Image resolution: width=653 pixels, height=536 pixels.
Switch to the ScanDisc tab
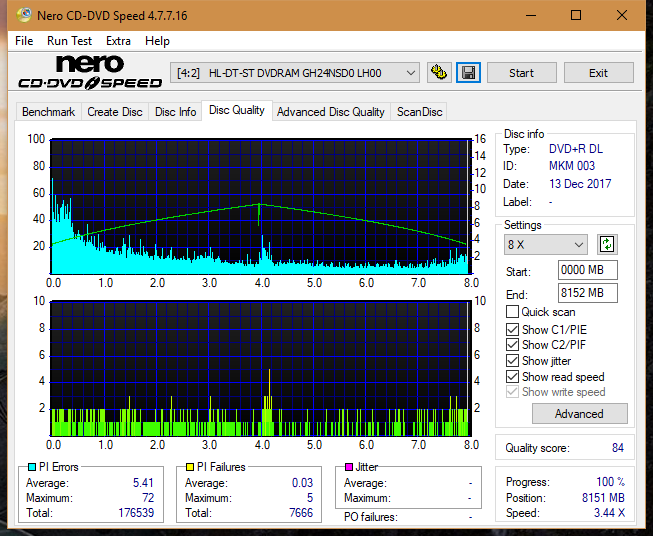tap(419, 112)
